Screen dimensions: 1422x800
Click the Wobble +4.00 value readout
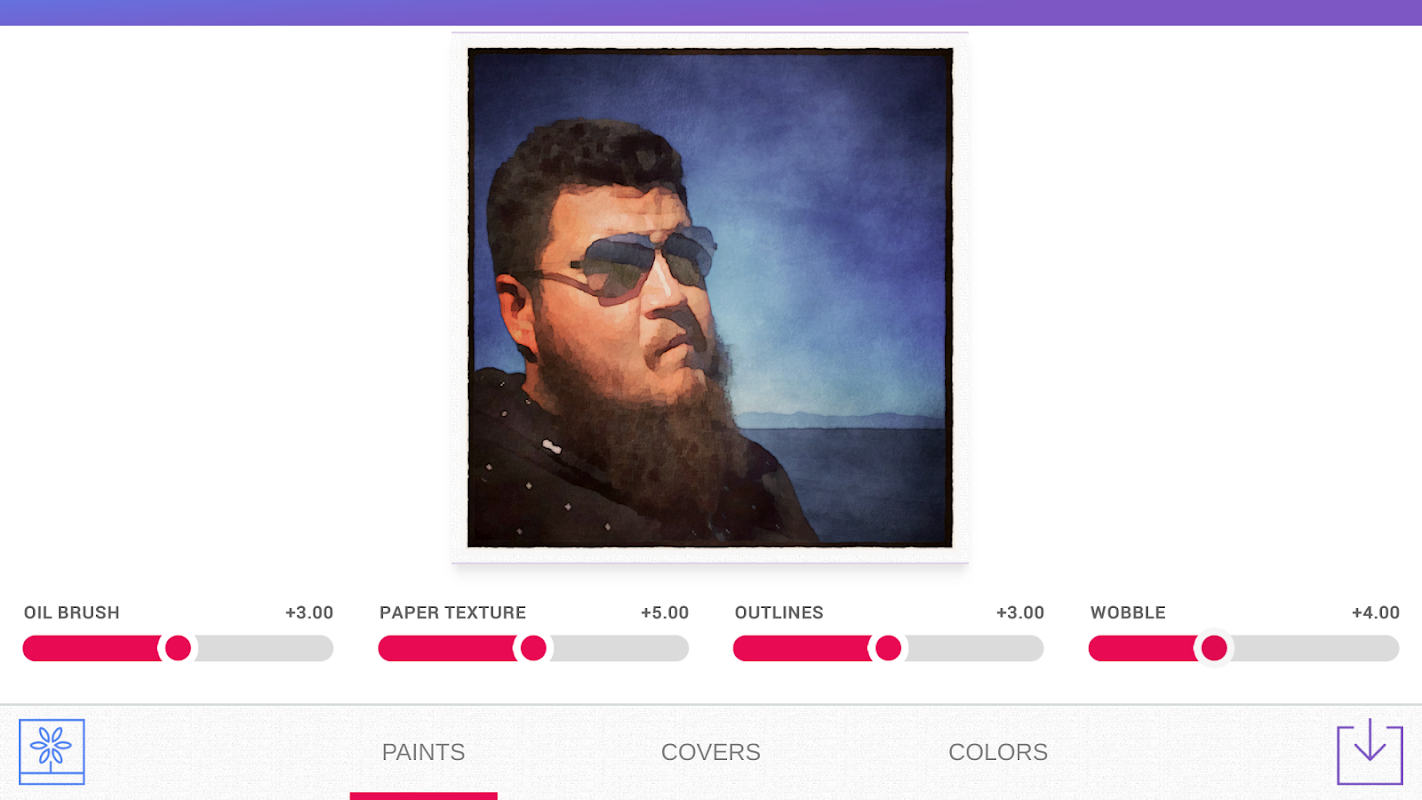1375,612
